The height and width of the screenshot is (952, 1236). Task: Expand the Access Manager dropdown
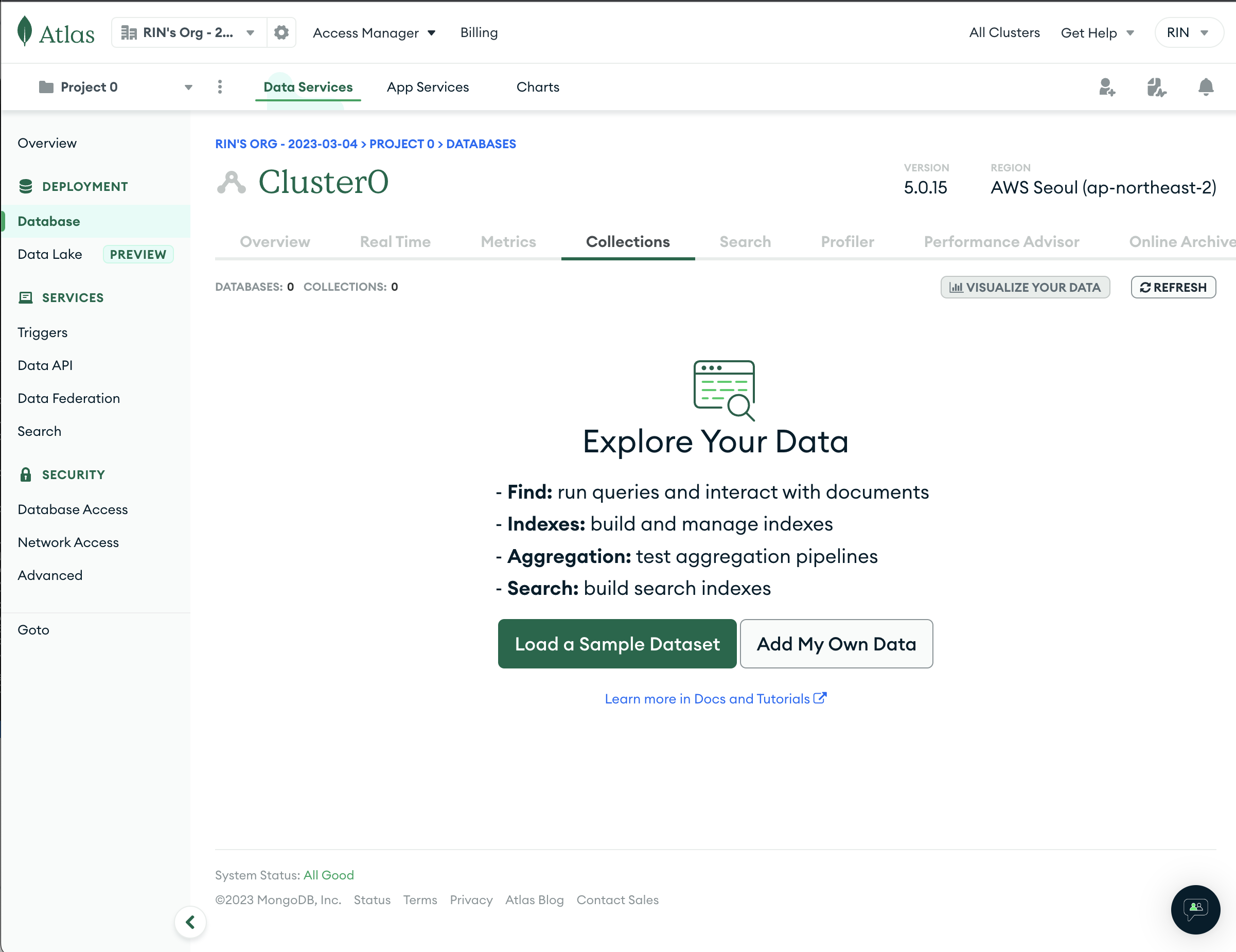pos(374,33)
